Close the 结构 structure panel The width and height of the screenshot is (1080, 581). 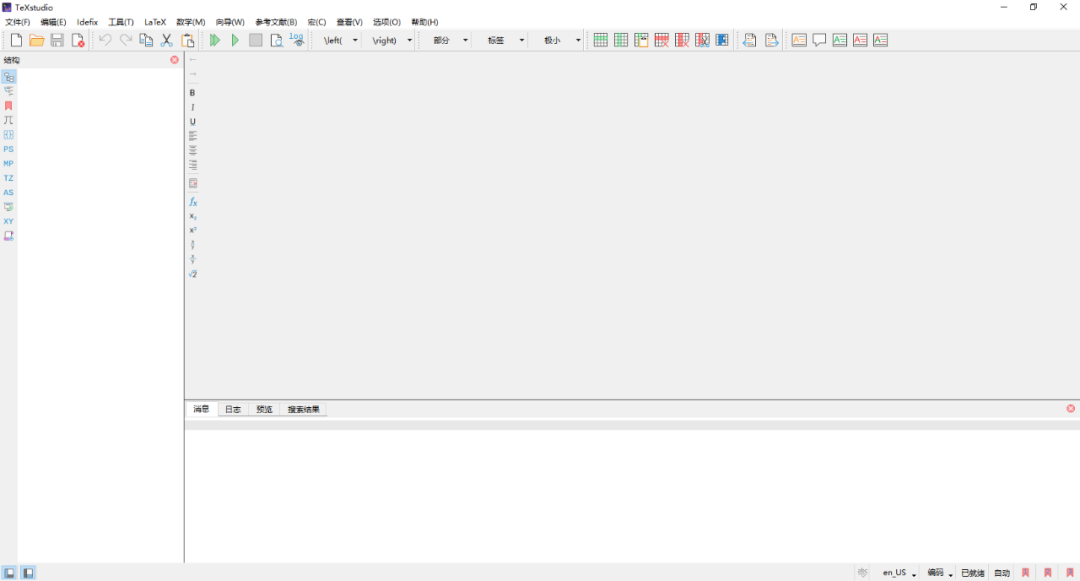(x=174, y=60)
